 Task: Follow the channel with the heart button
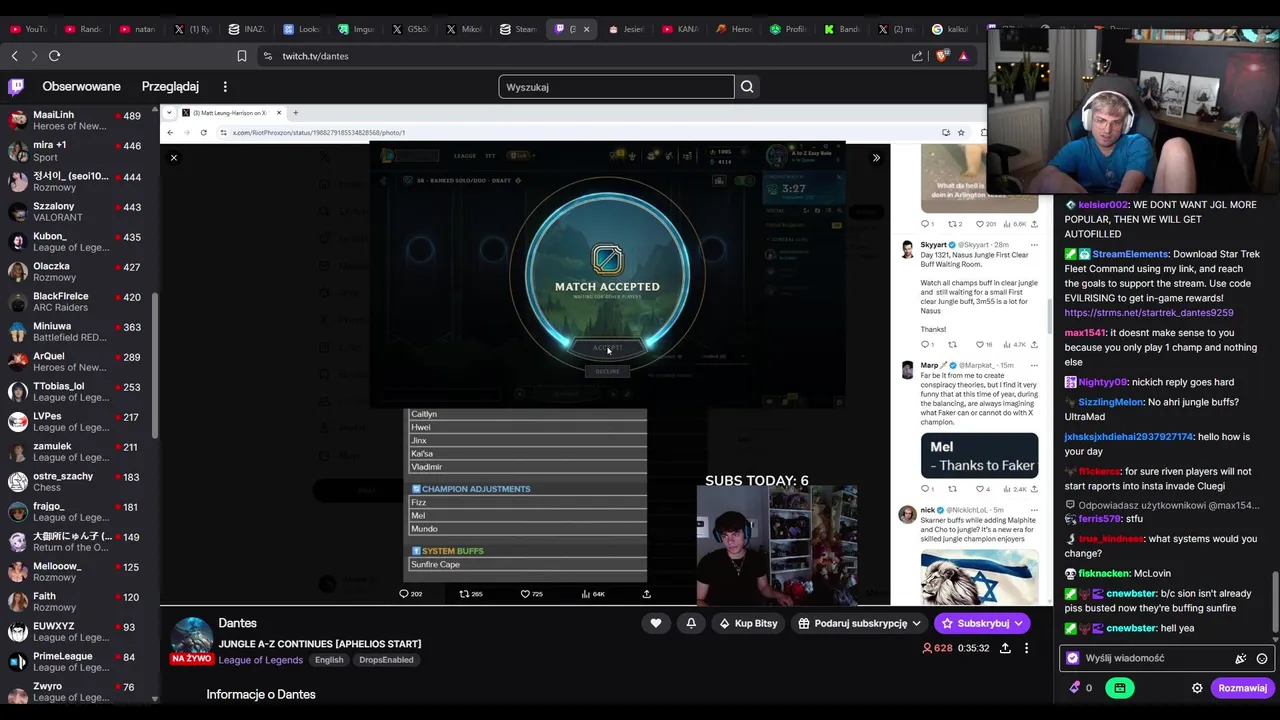point(656,623)
